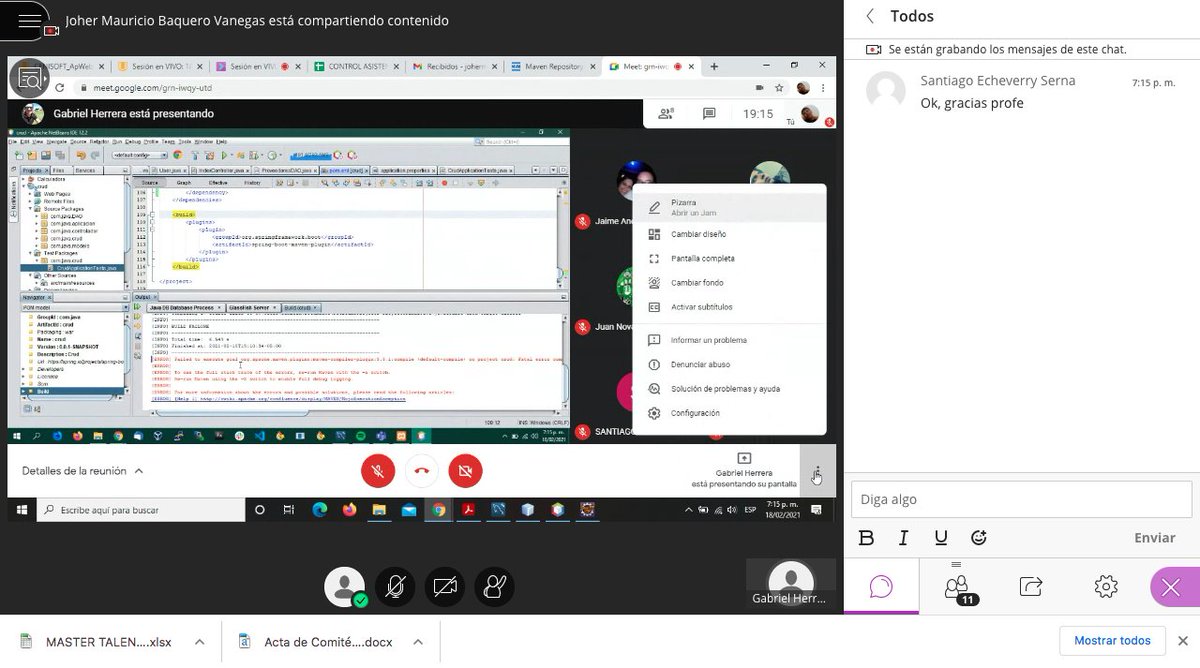Click Acrobat icon in shared taskbar
This screenshot has width=1200, height=668.
[x=467, y=510]
